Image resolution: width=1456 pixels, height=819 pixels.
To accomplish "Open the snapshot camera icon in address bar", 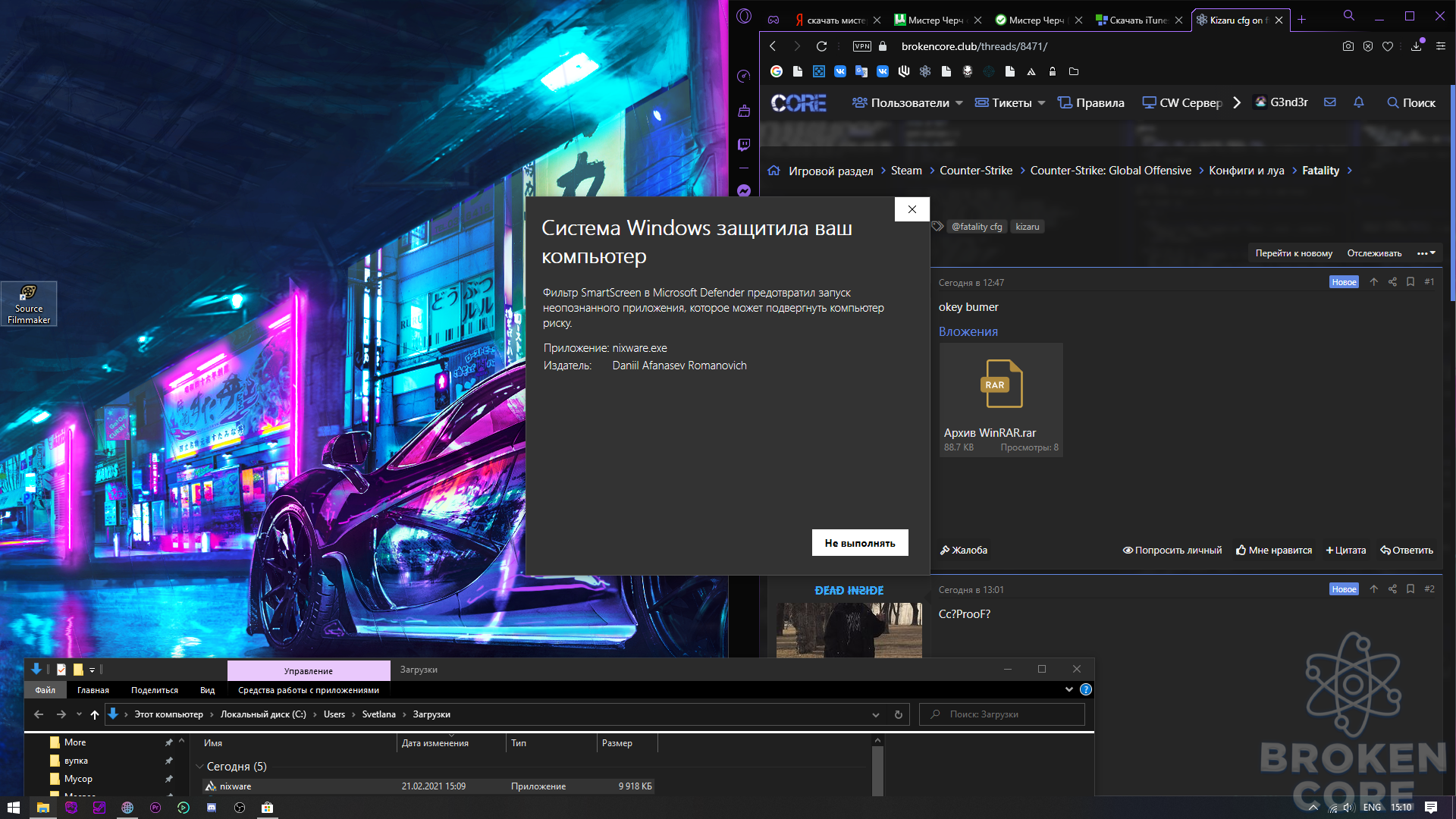I will [1348, 46].
